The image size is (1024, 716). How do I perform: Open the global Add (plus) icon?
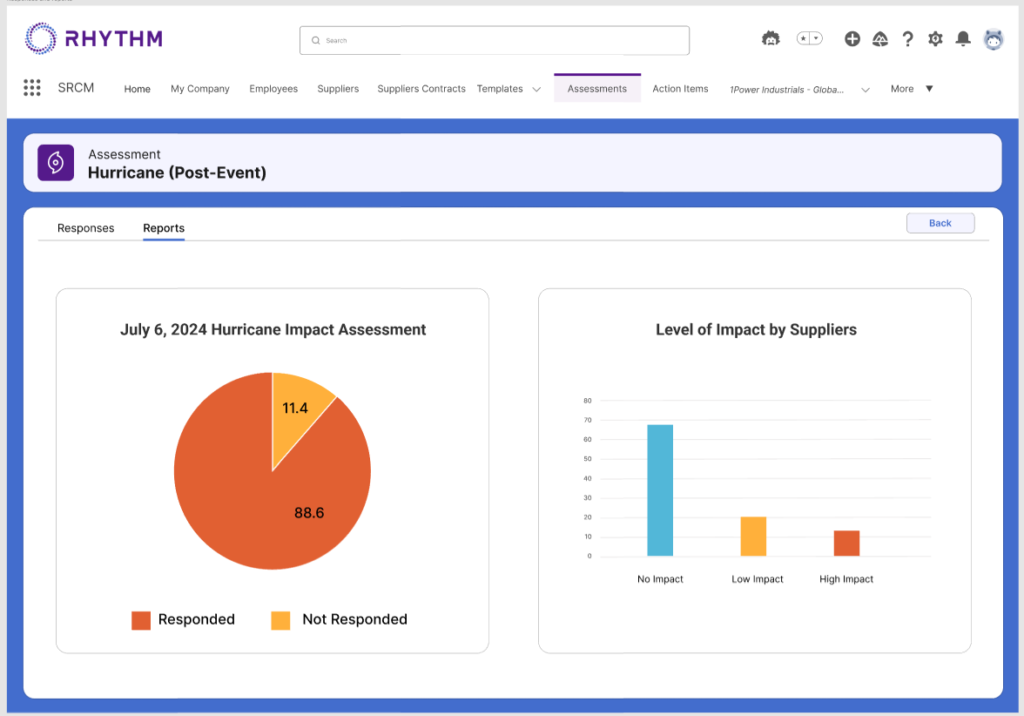852,39
